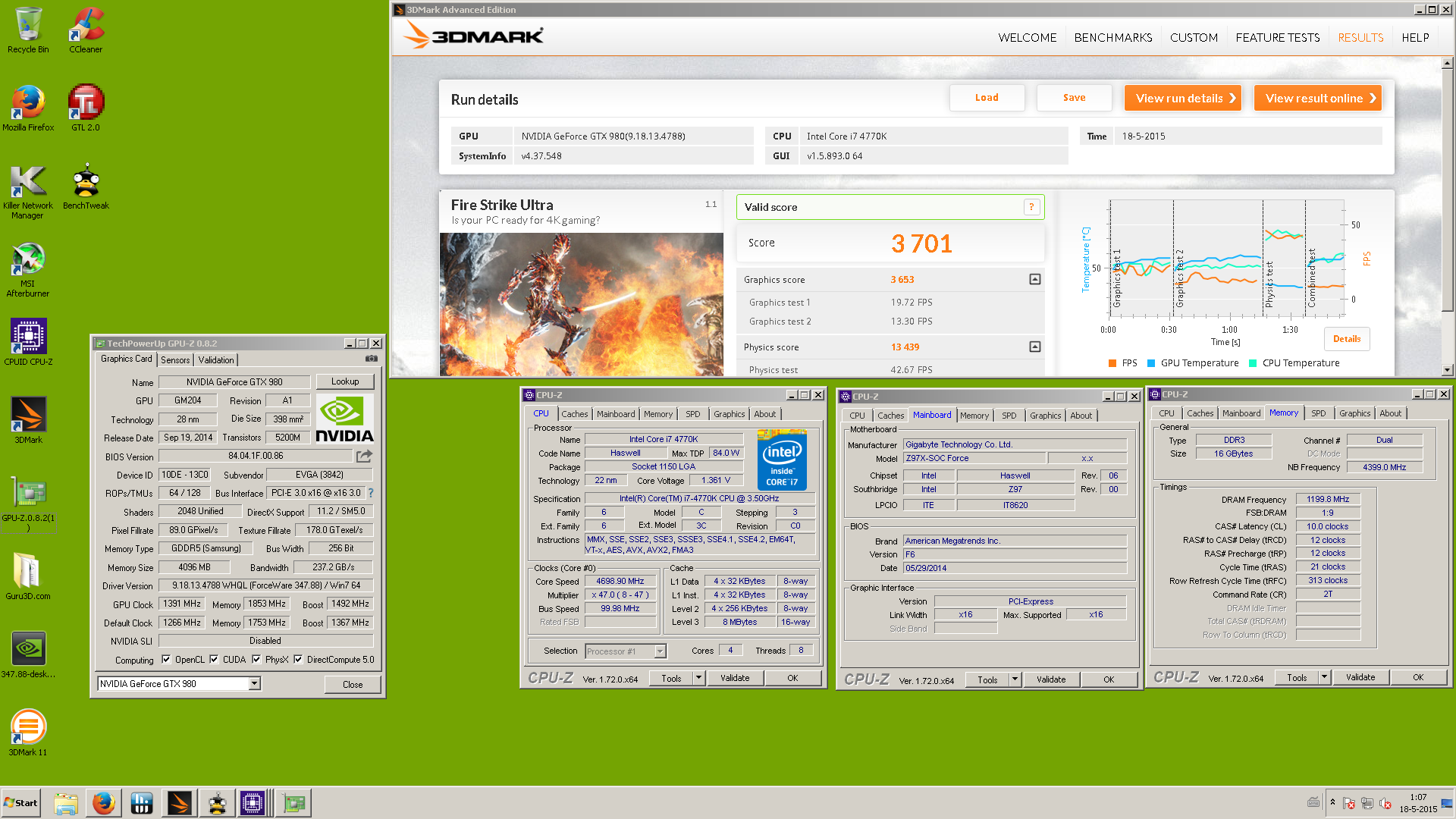Collapse the Graphics score section
The height and width of the screenshot is (819, 1456).
click(x=1034, y=280)
